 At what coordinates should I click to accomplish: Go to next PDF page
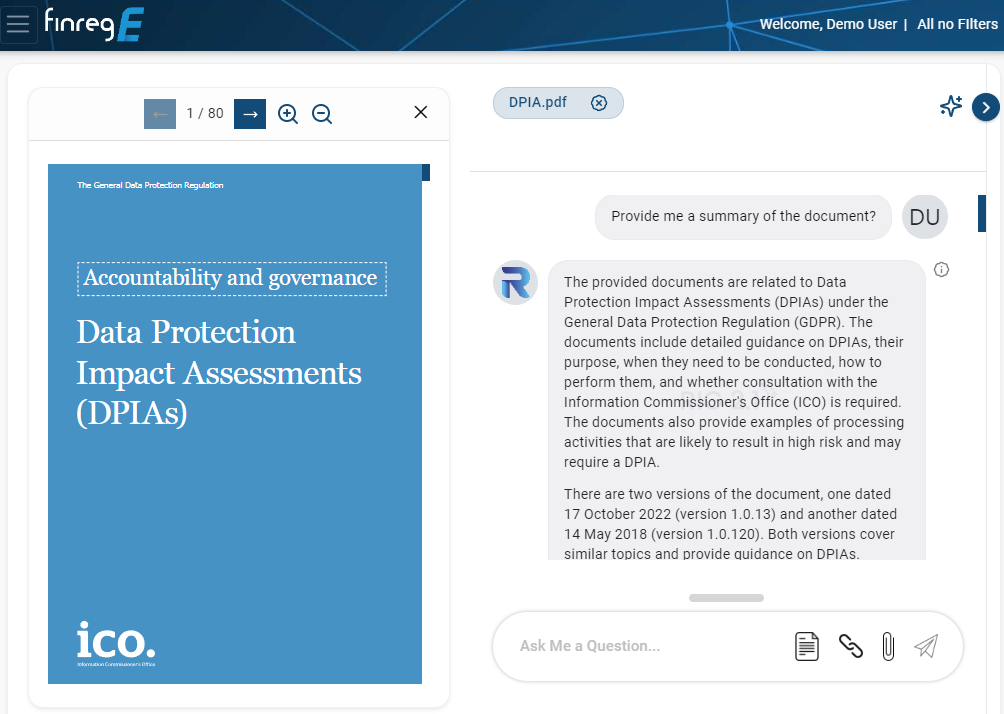(250, 114)
